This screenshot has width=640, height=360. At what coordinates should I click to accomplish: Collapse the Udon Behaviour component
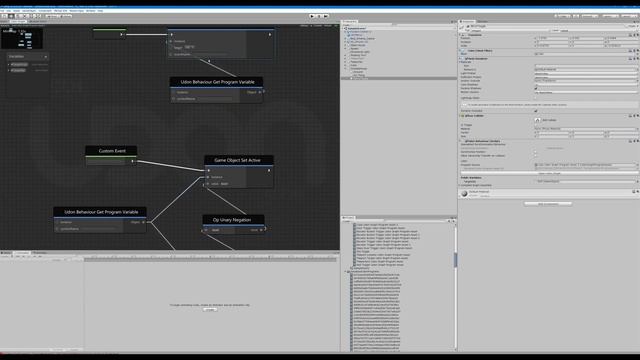tap(461, 141)
